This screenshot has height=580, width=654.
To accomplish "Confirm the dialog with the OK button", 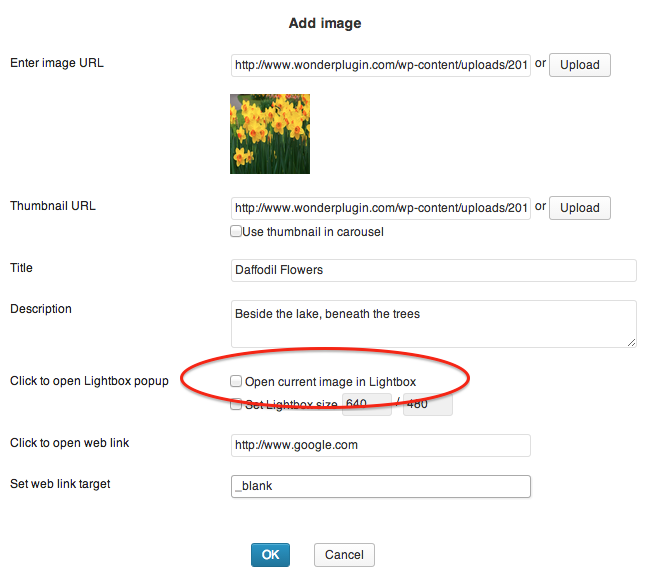I will [270, 554].
